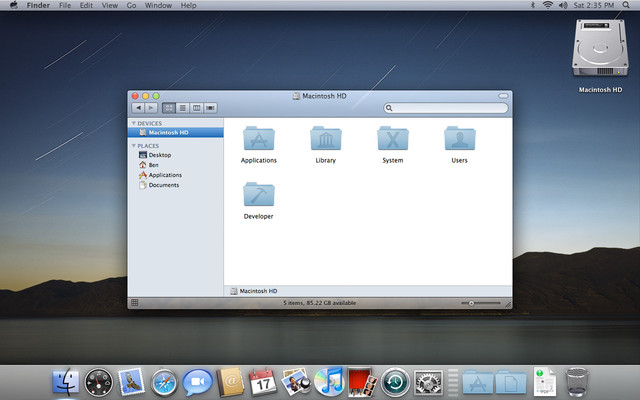Open the Go menu
Screen dimensions: 640x400
click(131, 5)
